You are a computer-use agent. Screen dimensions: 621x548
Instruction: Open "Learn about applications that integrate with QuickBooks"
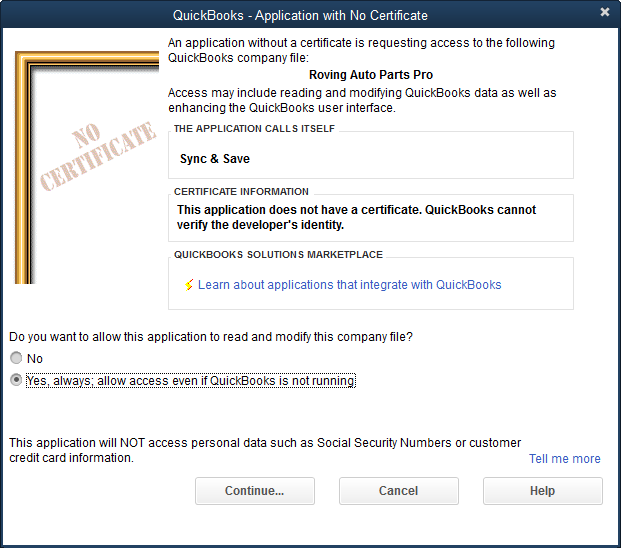coord(349,285)
